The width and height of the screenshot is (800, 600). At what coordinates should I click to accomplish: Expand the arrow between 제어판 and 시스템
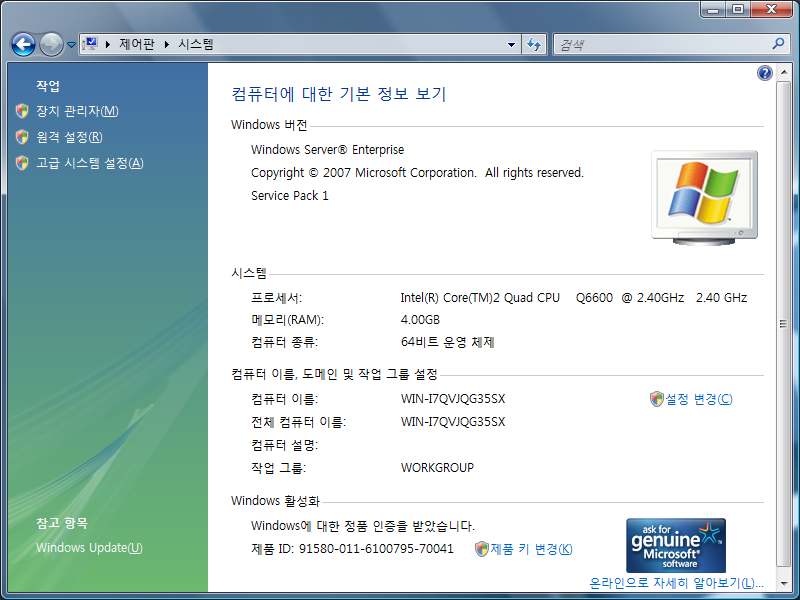pyautogui.click(x=166, y=45)
